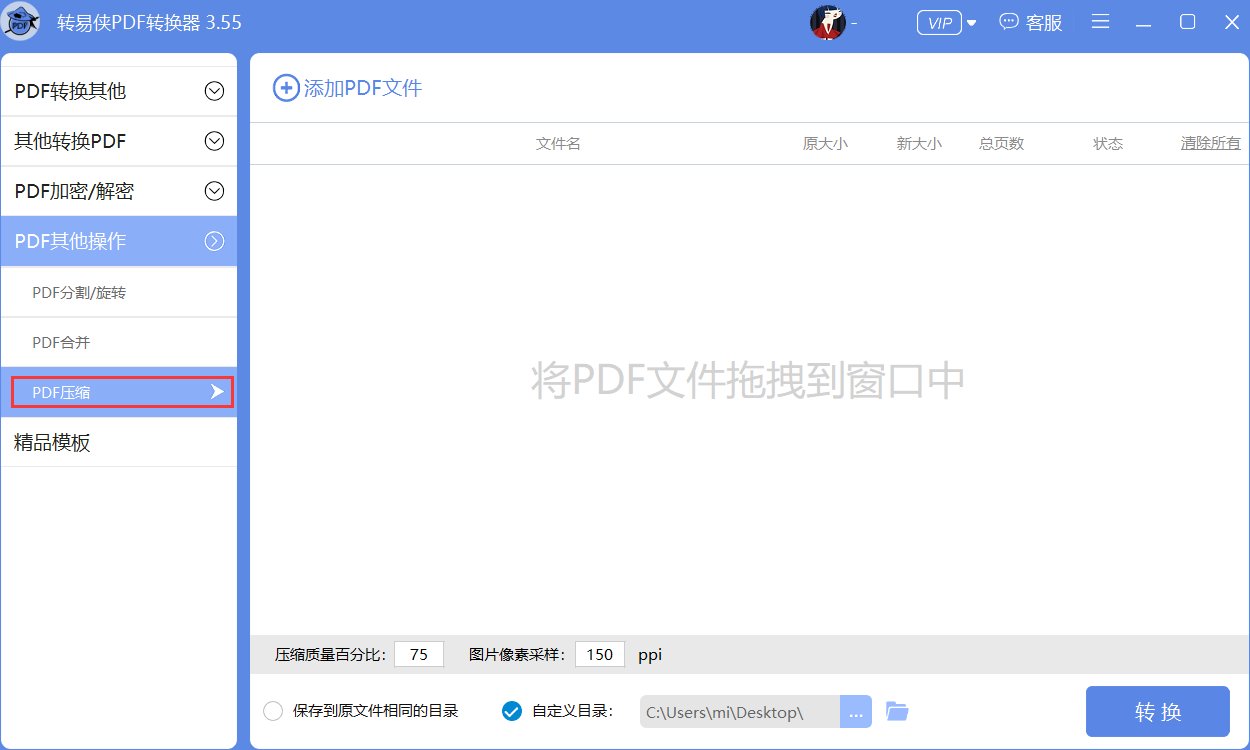Viewport: 1250px width, 750px height.
Task: Click the plus icon to add PDF files
Action: click(285, 88)
